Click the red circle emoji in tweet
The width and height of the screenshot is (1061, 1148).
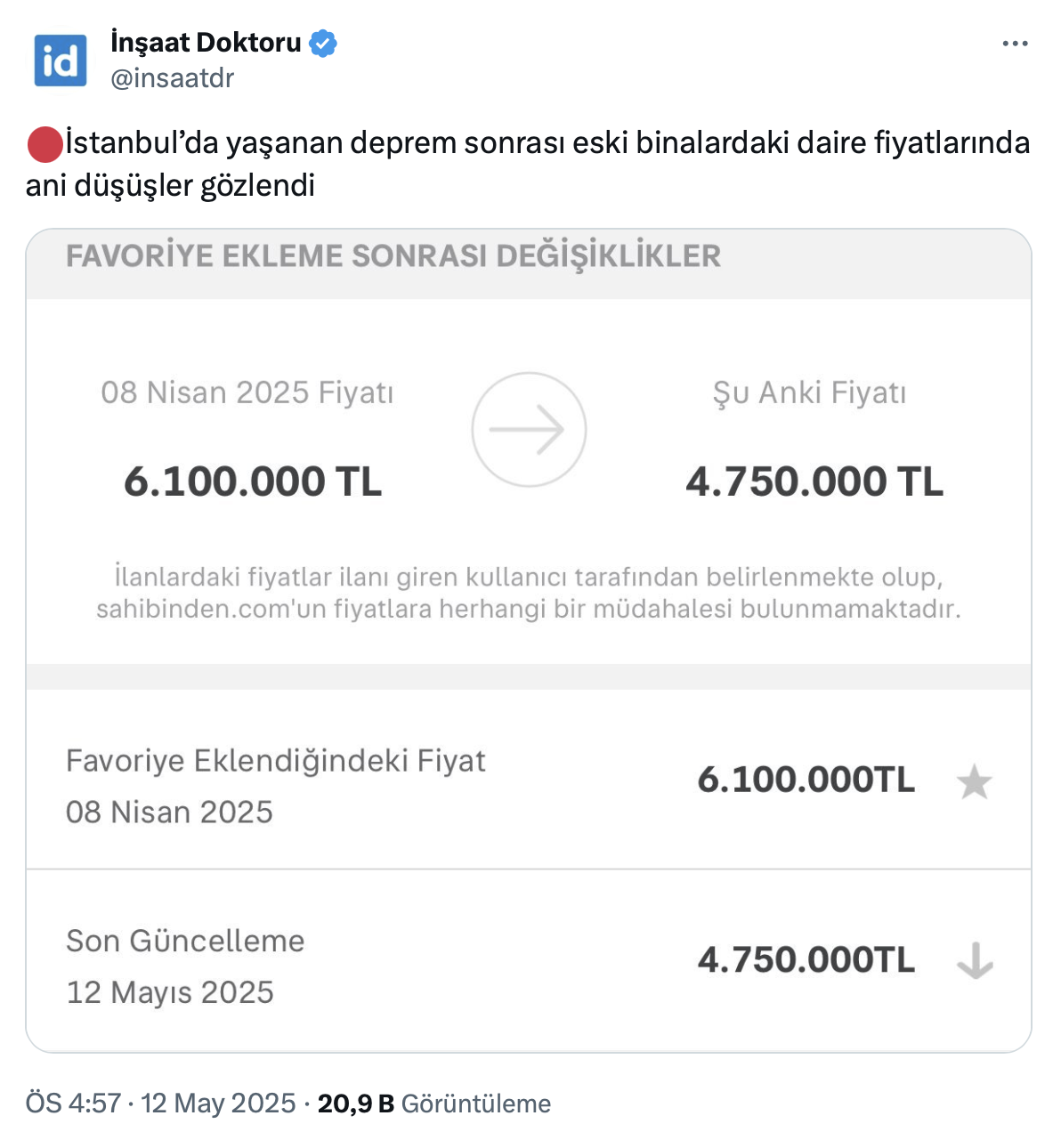45,144
